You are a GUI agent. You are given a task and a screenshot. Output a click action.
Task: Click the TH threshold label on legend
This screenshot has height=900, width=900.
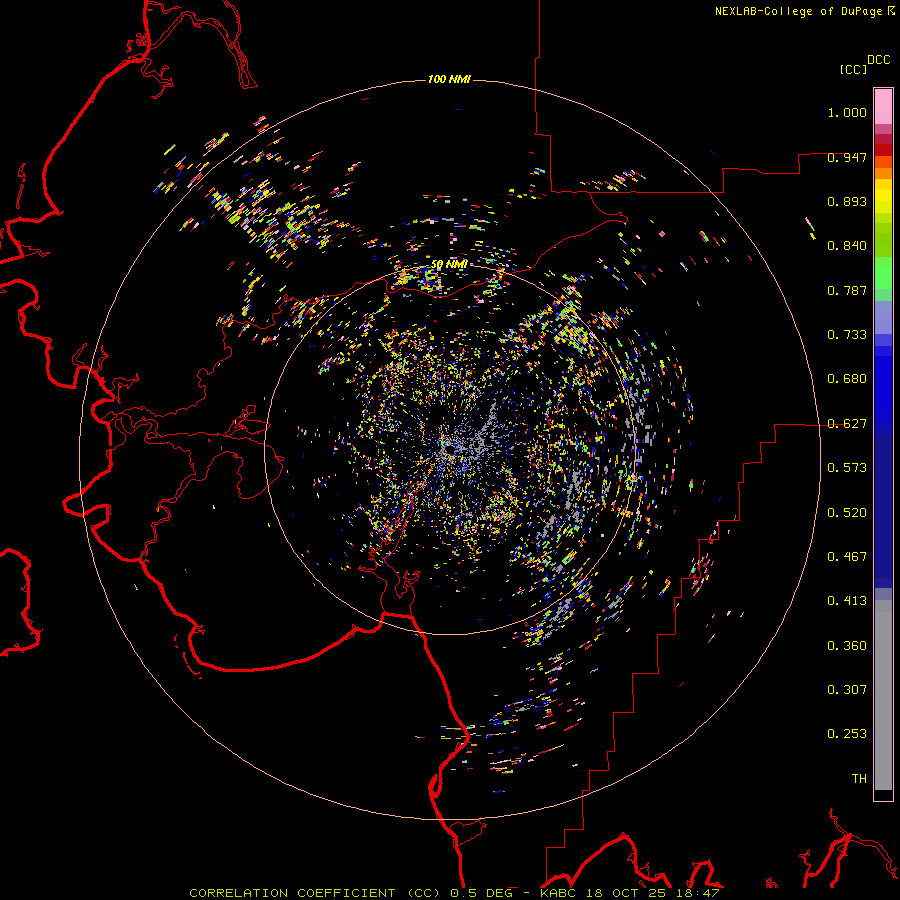[859, 779]
